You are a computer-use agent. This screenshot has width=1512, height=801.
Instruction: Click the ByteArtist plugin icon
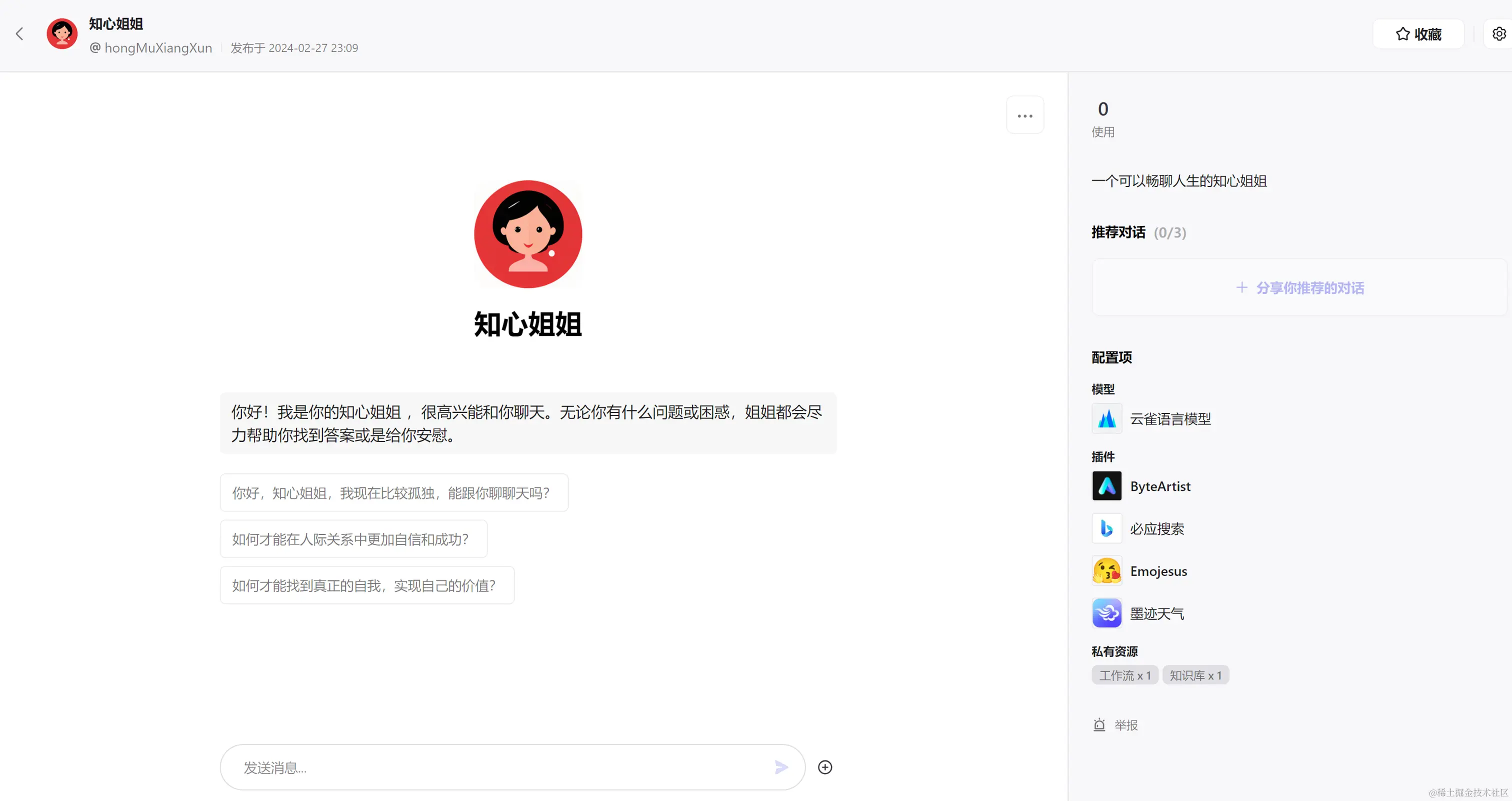pyautogui.click(x=1106, y=486)
